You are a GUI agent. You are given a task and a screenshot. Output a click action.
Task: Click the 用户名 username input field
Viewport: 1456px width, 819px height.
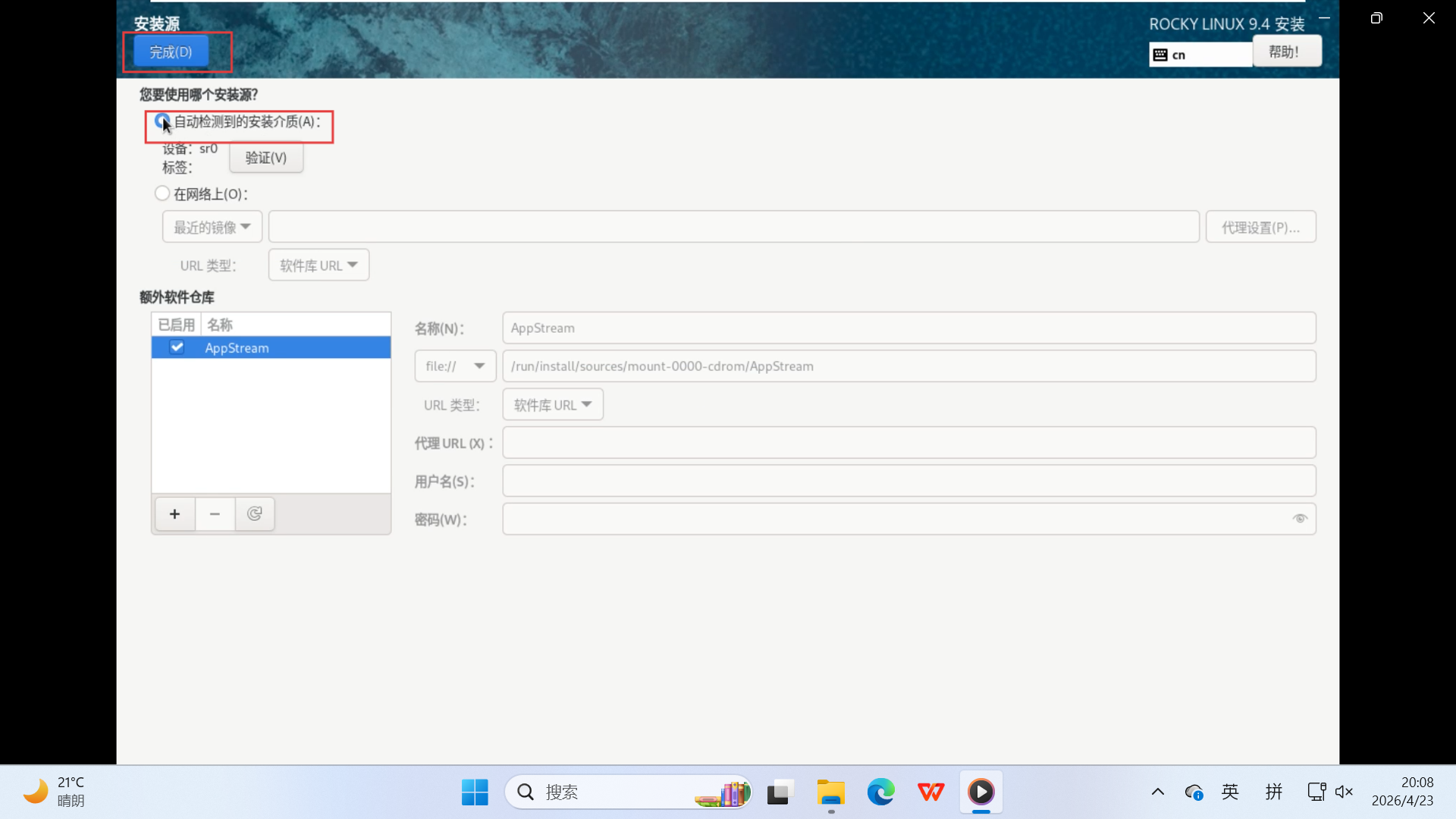click(908, 481)
